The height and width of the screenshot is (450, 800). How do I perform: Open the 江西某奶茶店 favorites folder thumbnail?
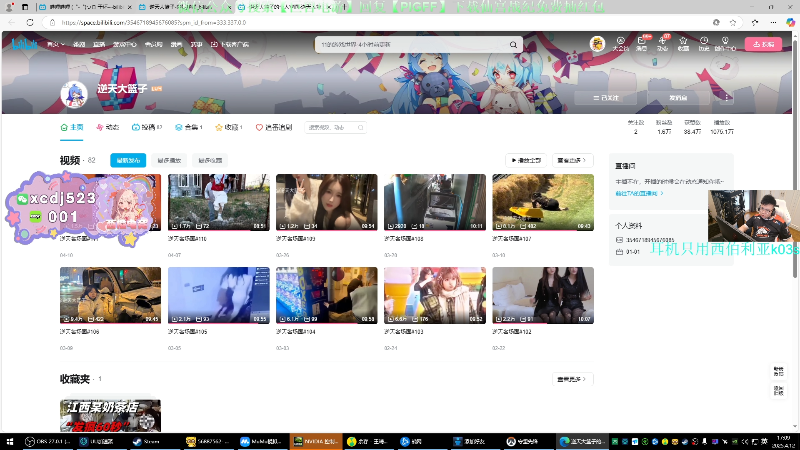pos(110,415)
